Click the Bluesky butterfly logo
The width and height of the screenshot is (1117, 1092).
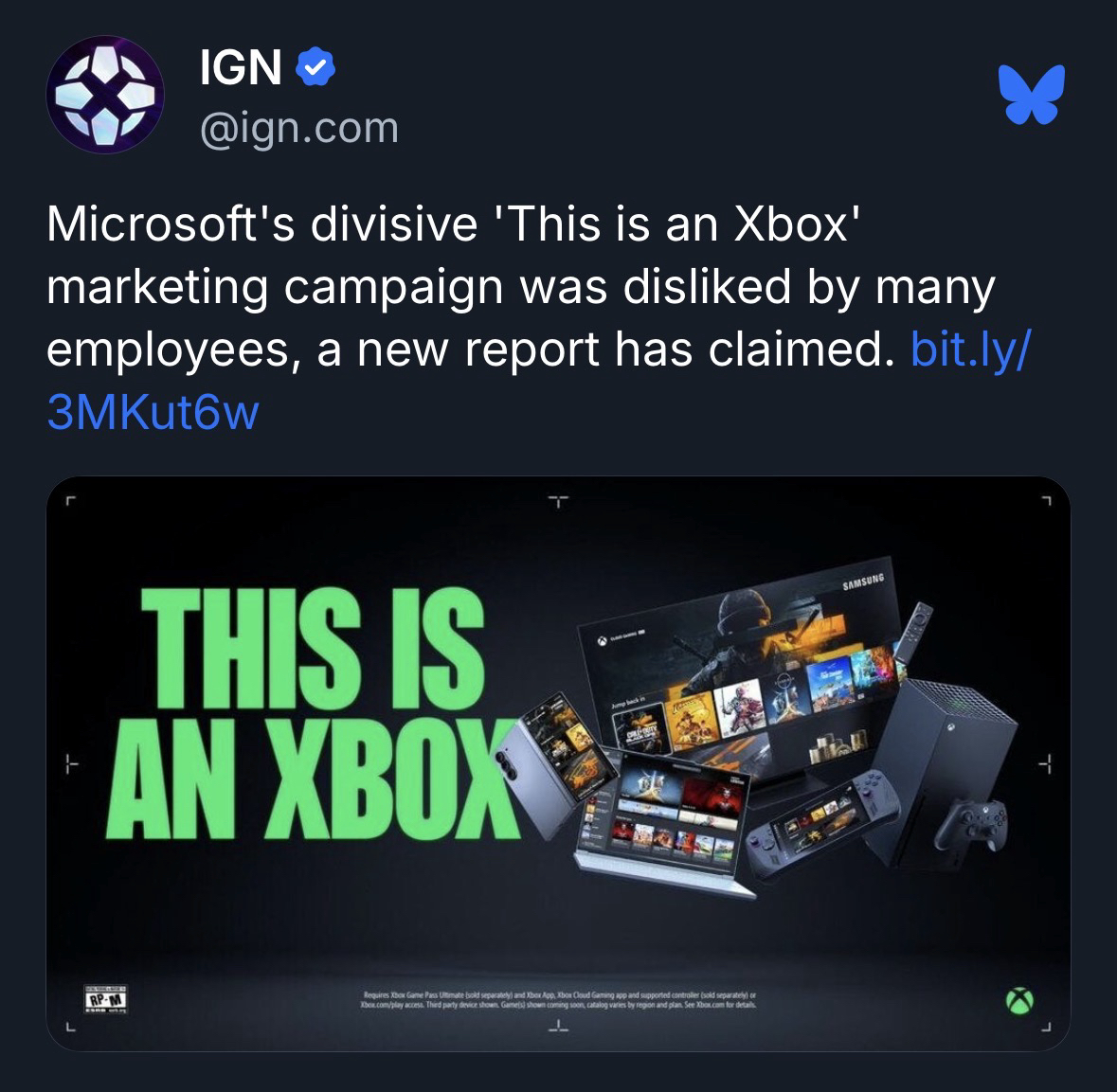[x=1031, y=94]
